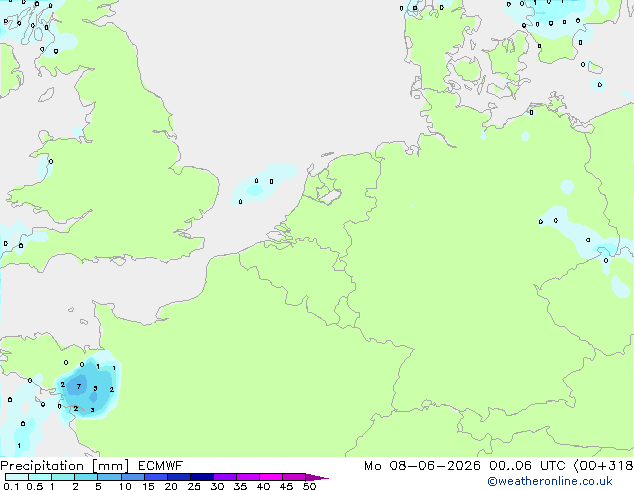Click the '7' precipitation value over Brittany
This screenshot has height=490, width=634.
point(79,387)
